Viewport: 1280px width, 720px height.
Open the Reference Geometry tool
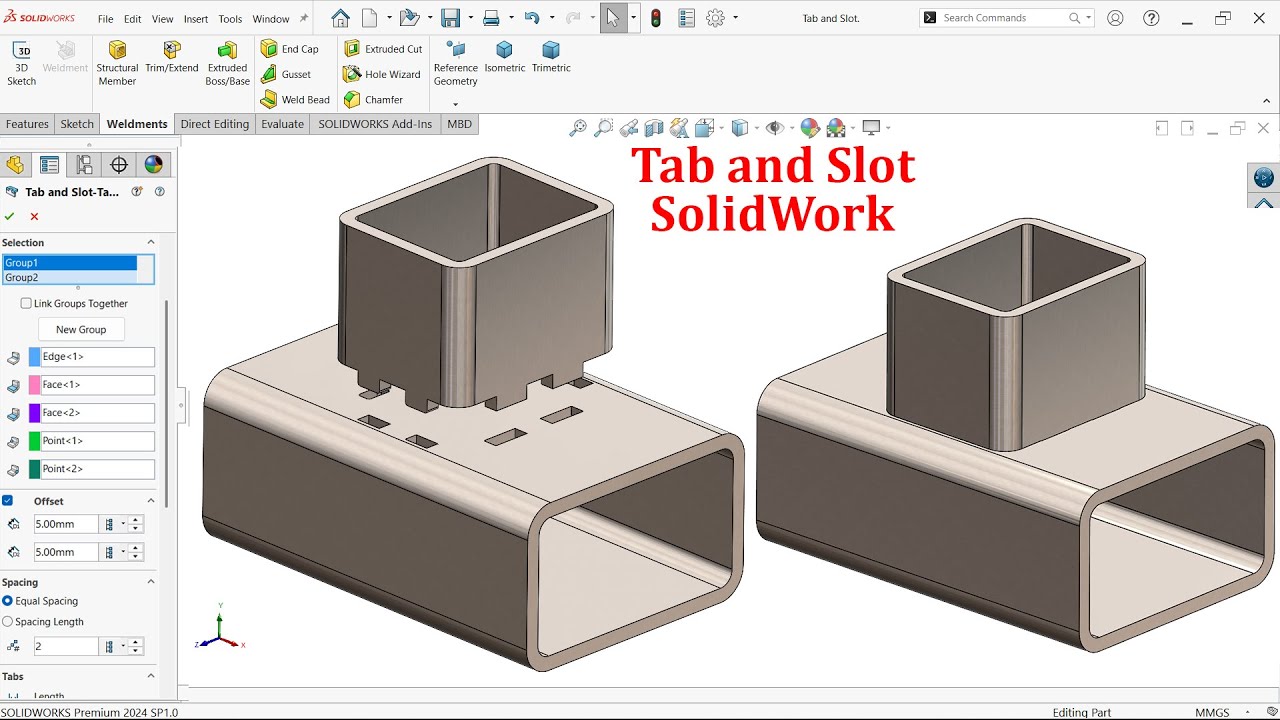[x=455, y=64]
